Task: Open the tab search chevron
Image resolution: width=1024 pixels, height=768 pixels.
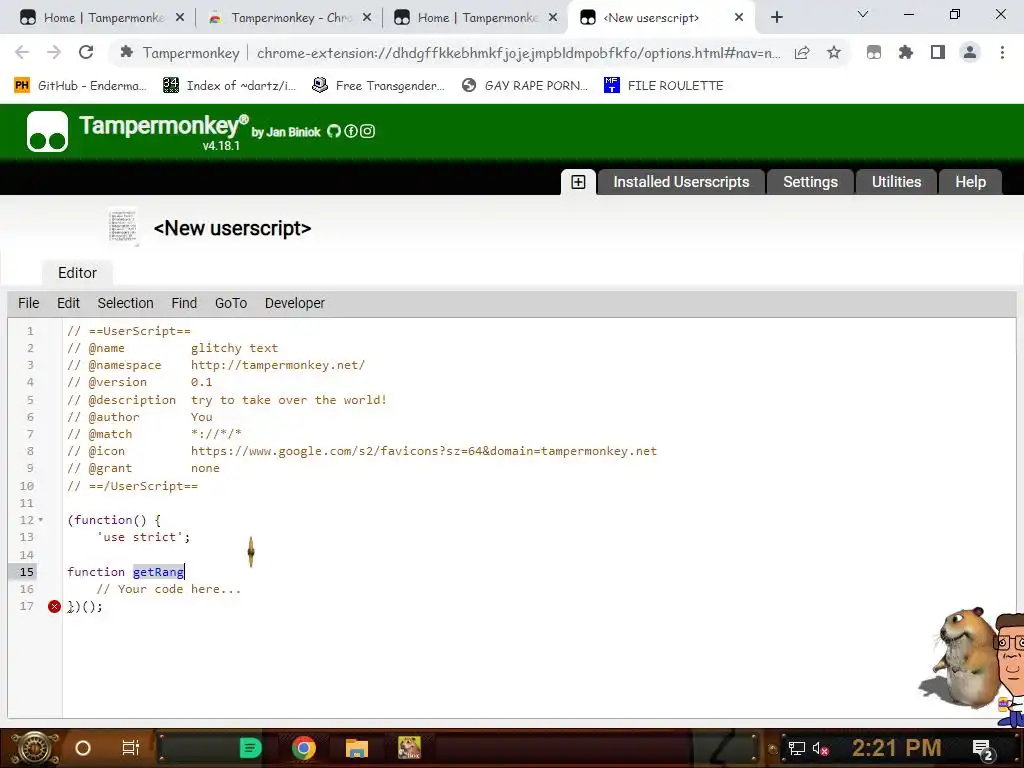Action: click(x=863, y=14)
